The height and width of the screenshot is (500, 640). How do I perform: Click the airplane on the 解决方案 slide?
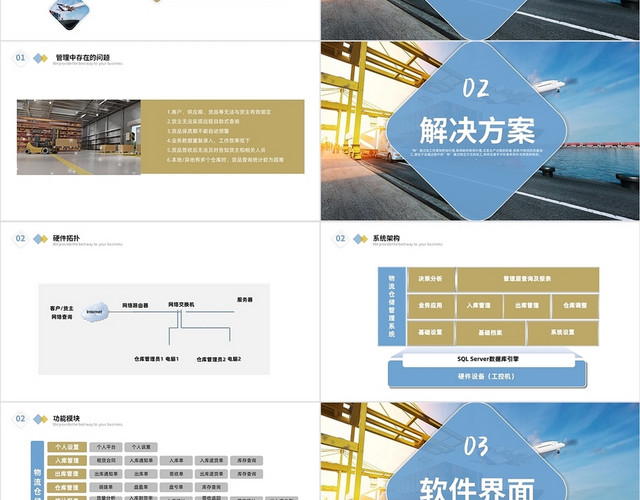tap(550, 86)
